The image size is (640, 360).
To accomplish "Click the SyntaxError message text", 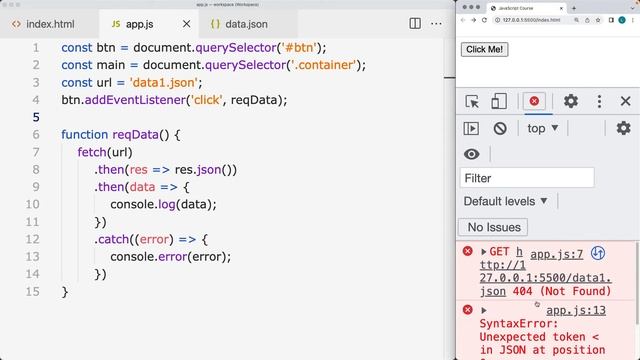I will point(542,337).
